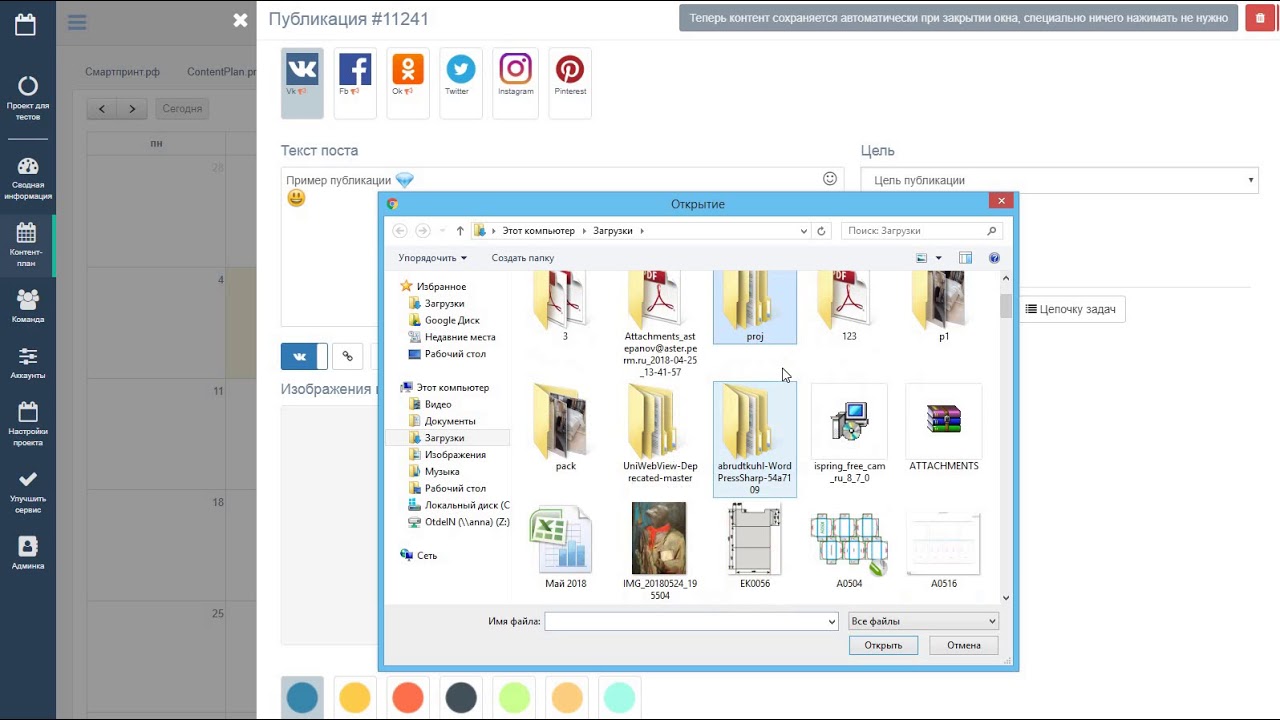Screen dimensions: 1280x720
Task: Click the file name input field
Action: 685,622
